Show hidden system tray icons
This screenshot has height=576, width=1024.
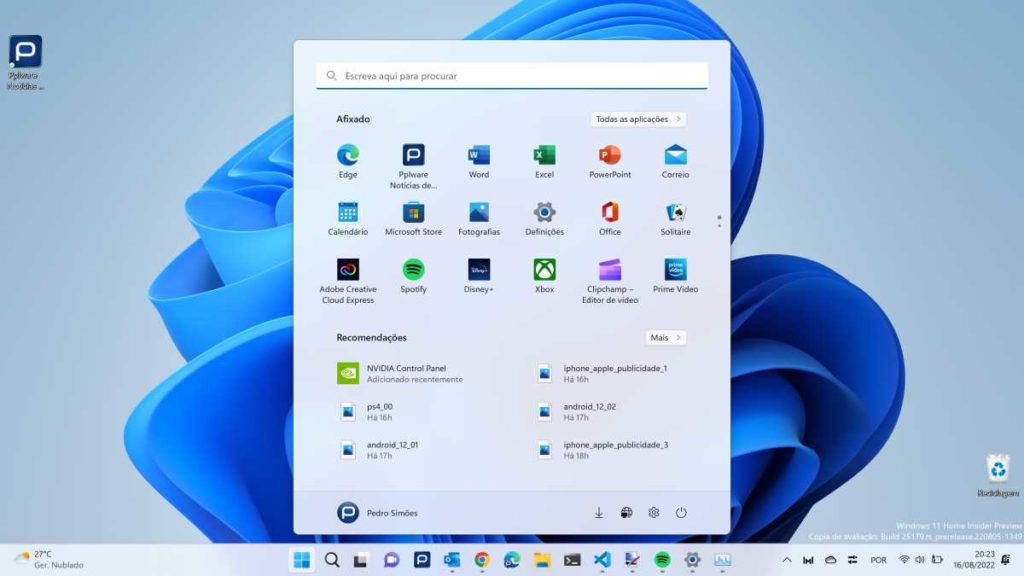point(787,560)
